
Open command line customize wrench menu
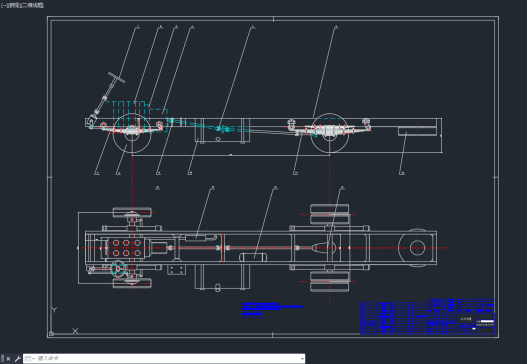coord(17,359)
